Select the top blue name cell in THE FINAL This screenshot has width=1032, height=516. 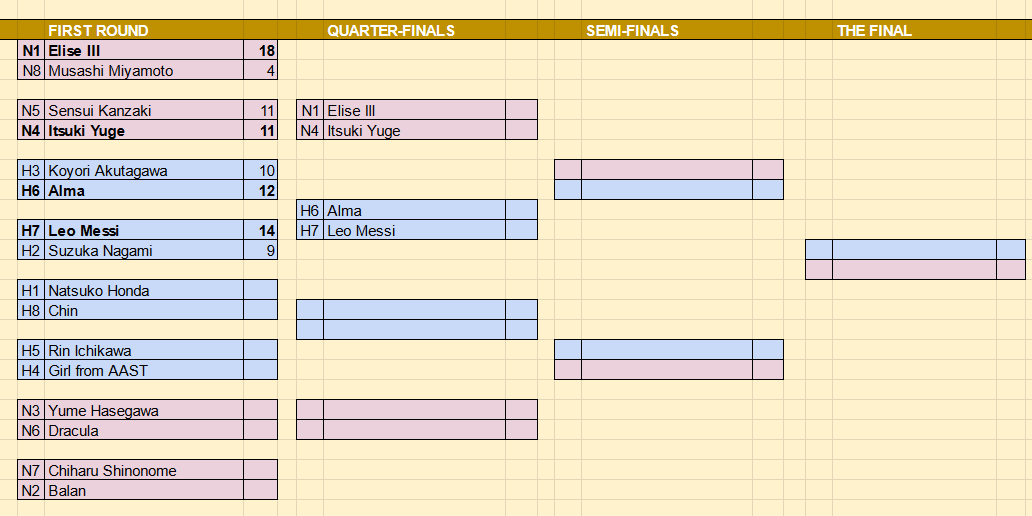pyautogui.click(x=914, y=250)
